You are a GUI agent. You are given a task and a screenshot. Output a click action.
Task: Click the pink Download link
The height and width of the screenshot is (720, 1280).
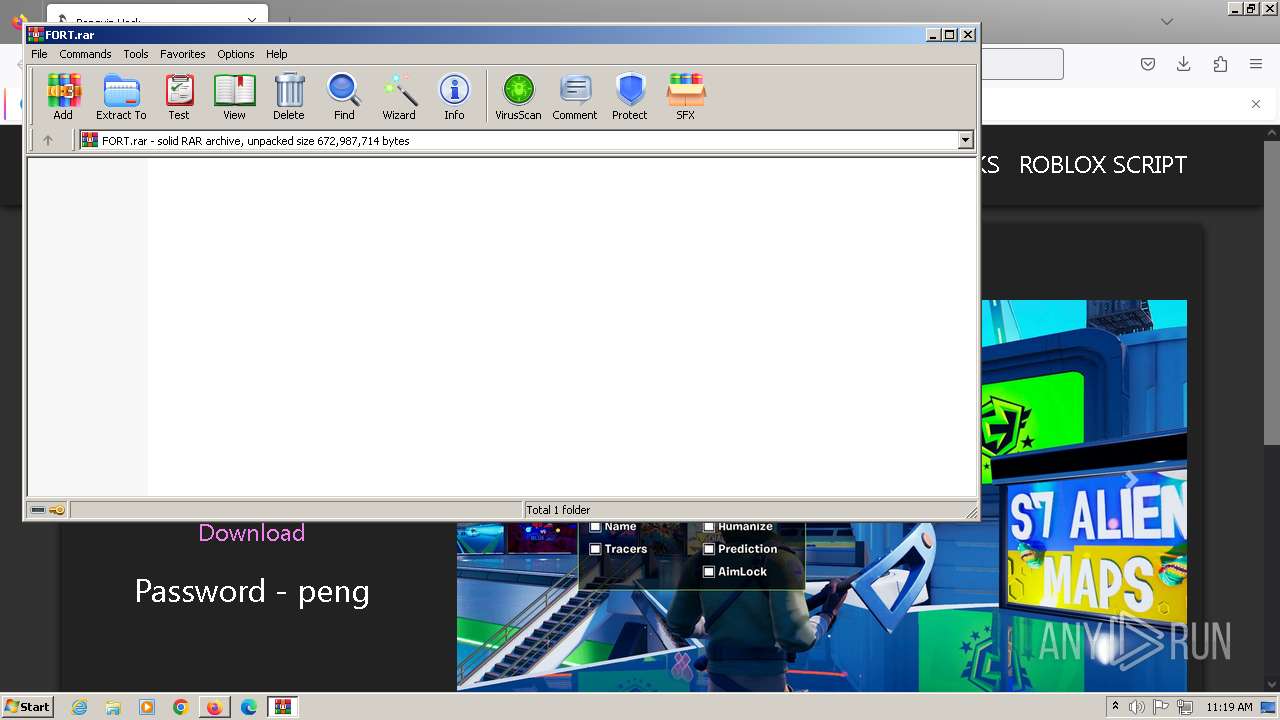[252, 533]
